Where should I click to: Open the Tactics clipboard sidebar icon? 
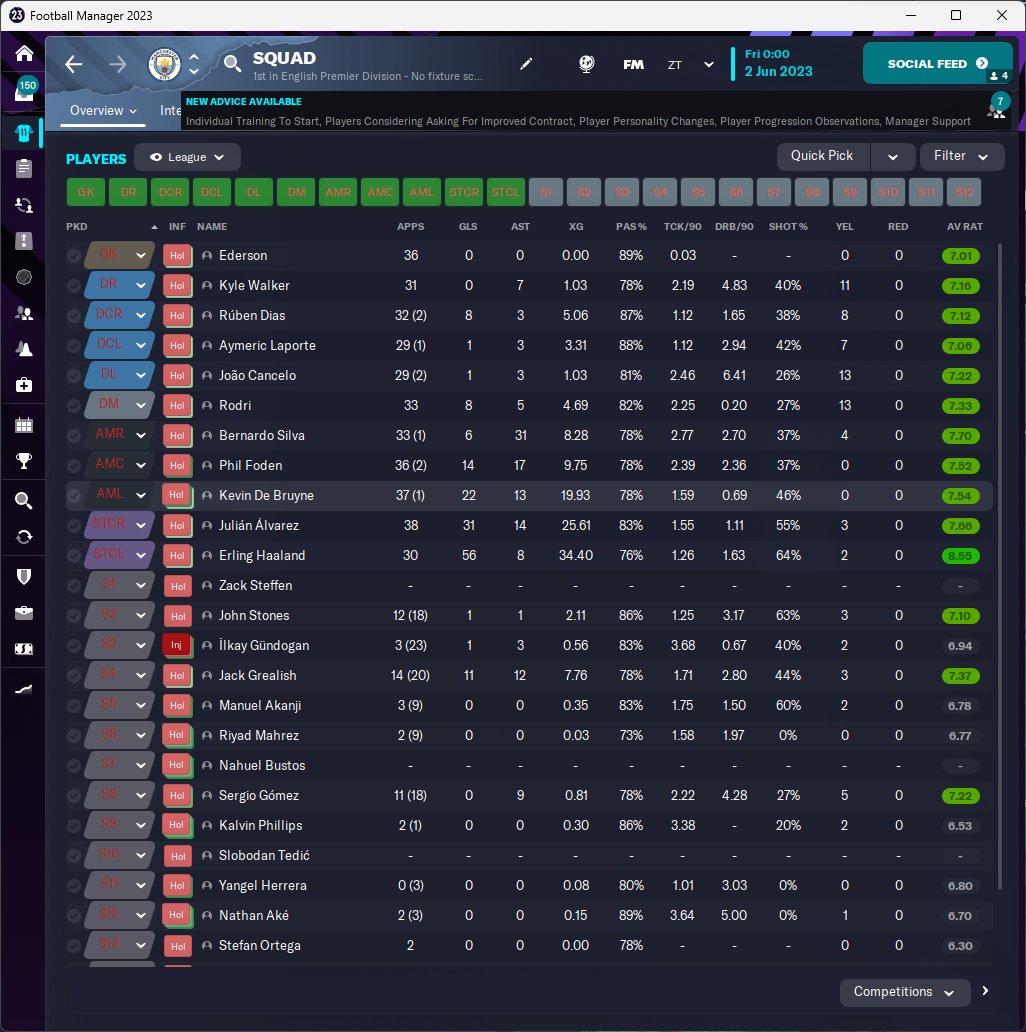(24, 168)
